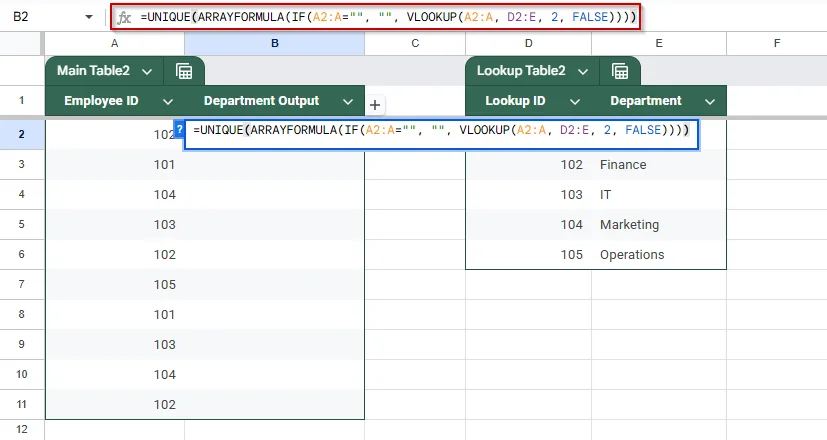Viewport: 827px width, 440px height.
Task: Select Lookup ID cell 103
Action: pyautogui.click(x=528, y=195)
